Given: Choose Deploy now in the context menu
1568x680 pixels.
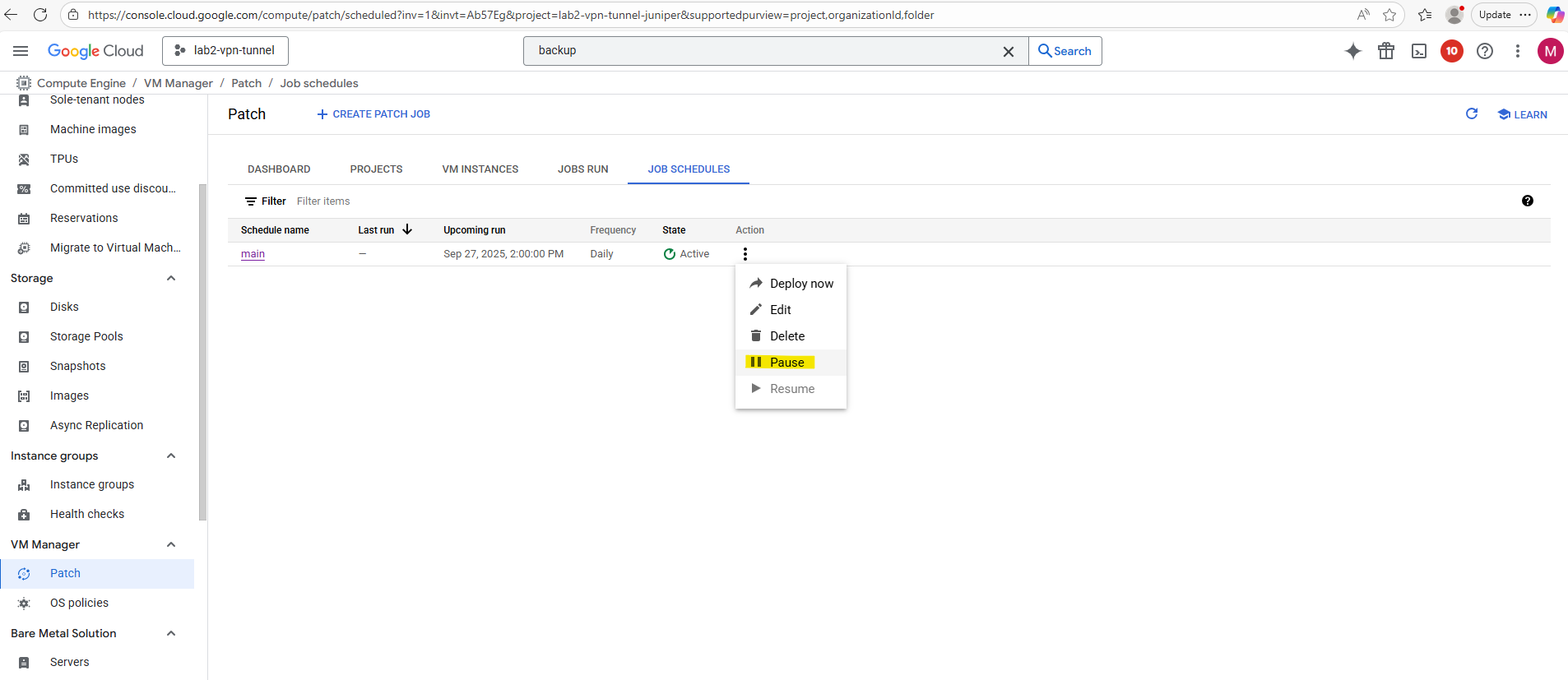Looking at the screenshot, I should point(800,284).
